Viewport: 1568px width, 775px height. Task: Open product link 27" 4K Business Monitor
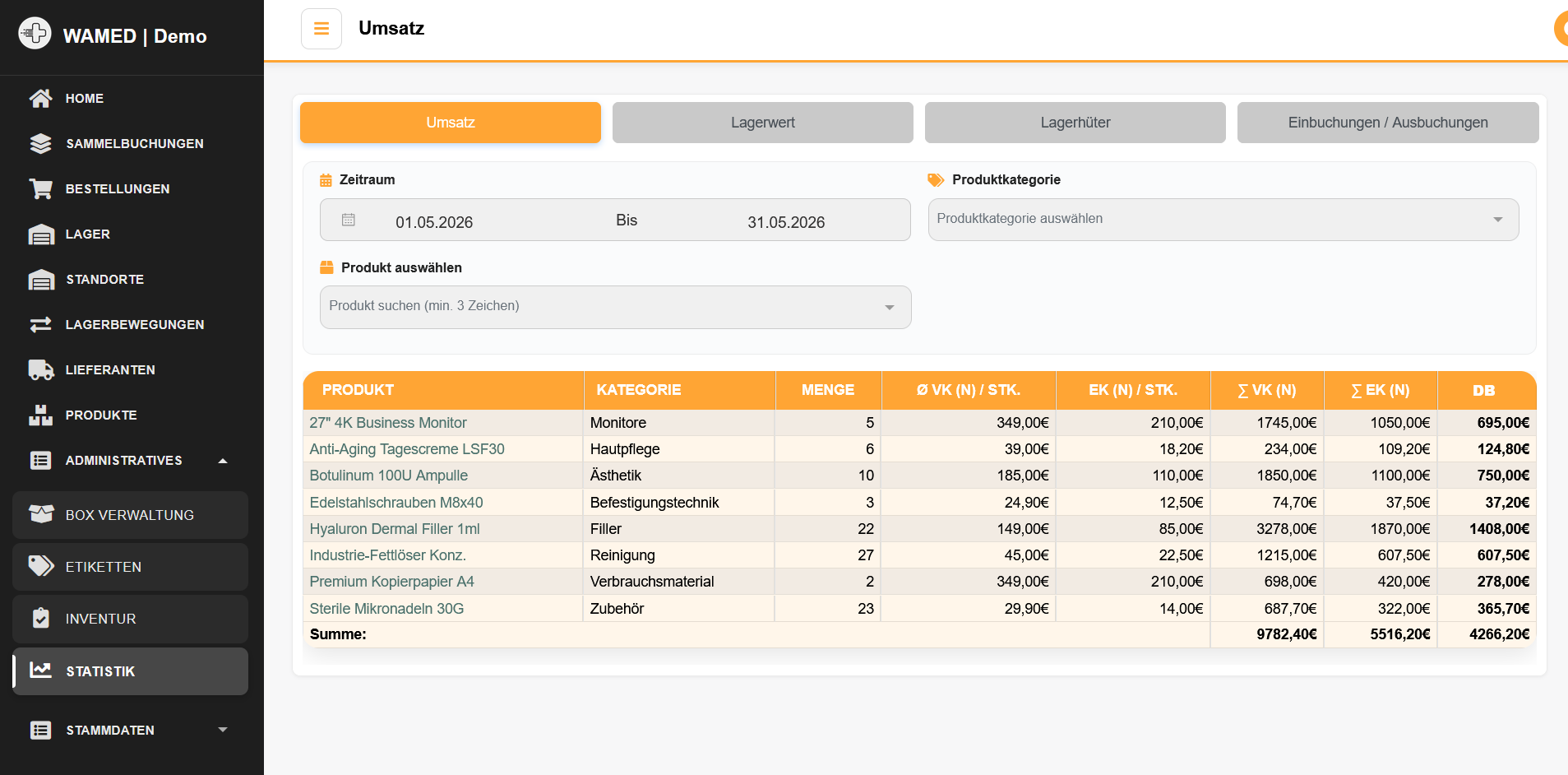388,423
